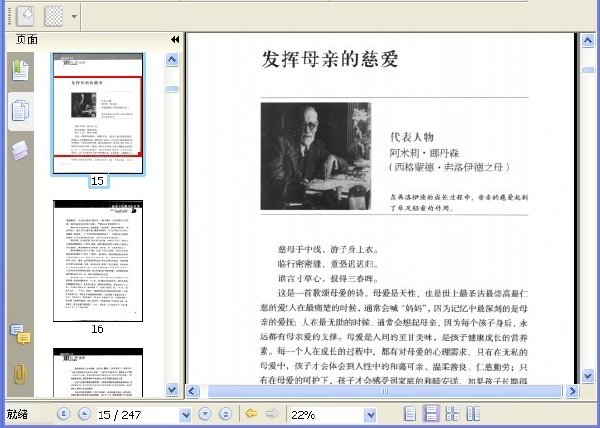Viewport: 600px width, 428px height.
Task: Select the Pages panel icon
Action: (20, 111)
